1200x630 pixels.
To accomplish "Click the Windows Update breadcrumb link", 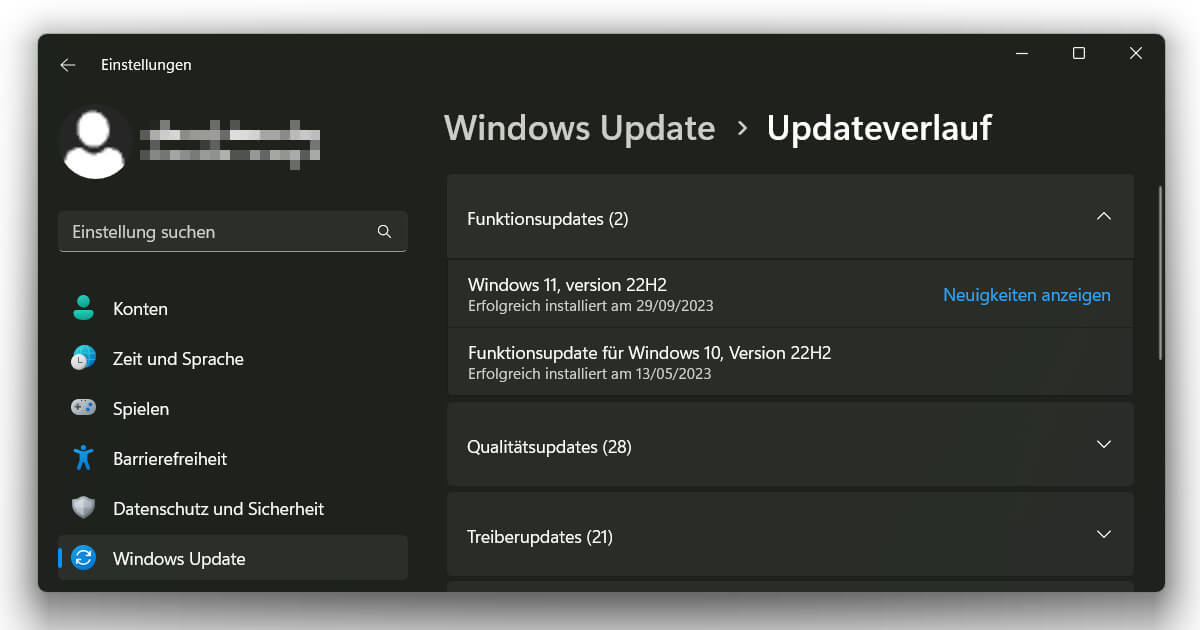I will click(x=579, y=128).
